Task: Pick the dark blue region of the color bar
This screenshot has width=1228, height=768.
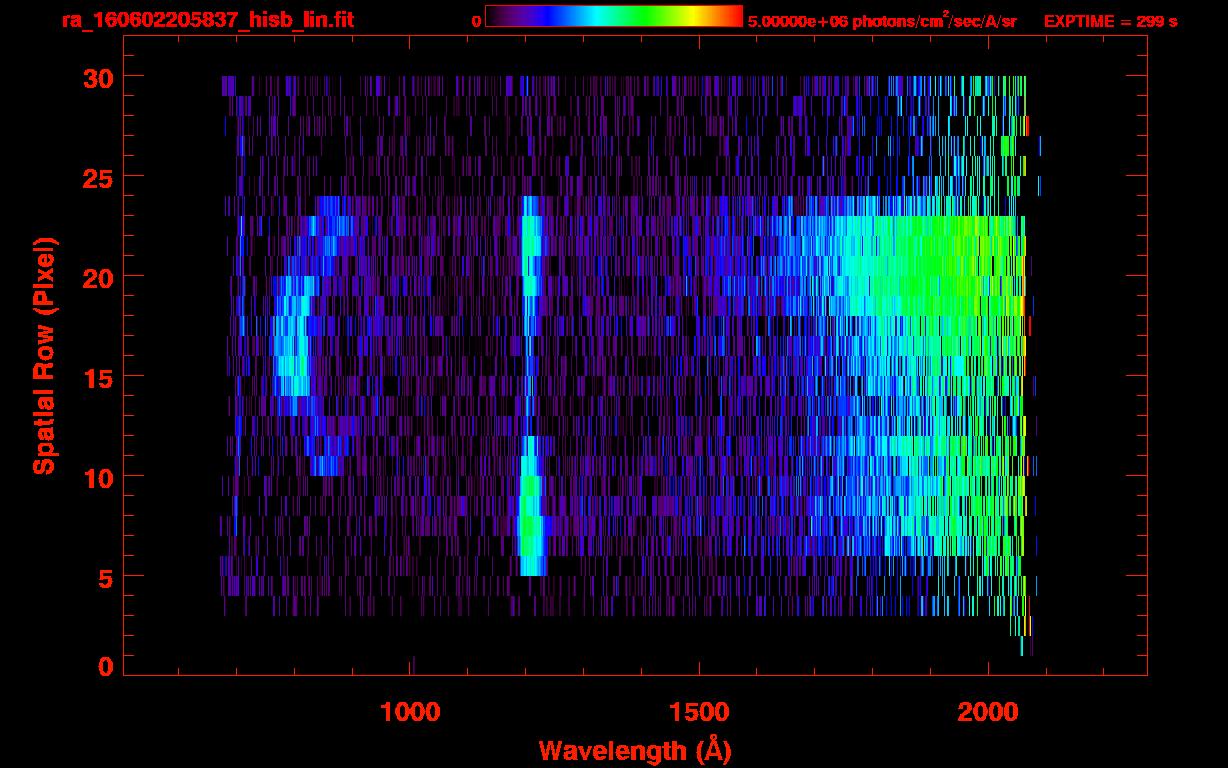Action: [x=530, y=17]
